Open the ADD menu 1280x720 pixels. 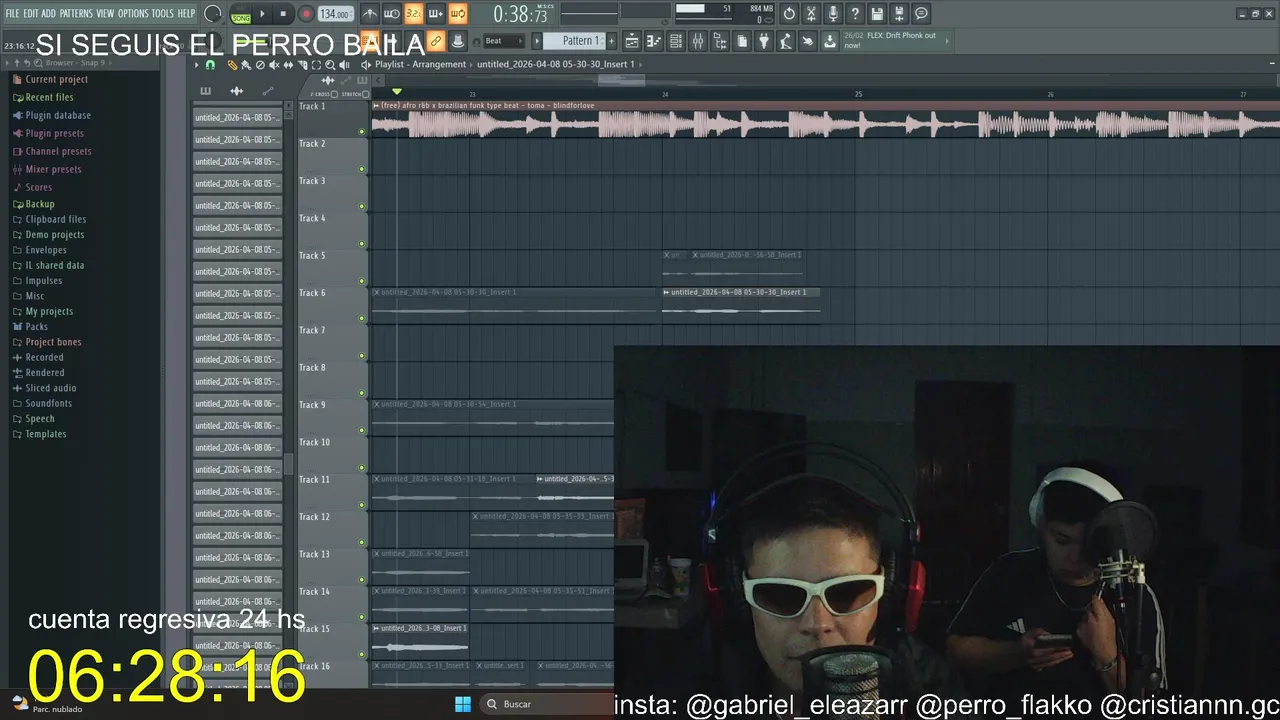48,13
